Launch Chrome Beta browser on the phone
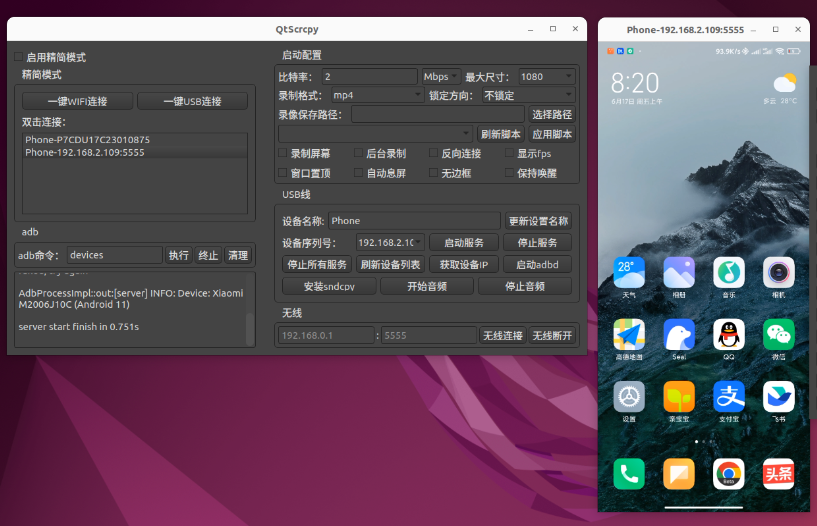This screenshot has width=817, height=526. point(729,474)
